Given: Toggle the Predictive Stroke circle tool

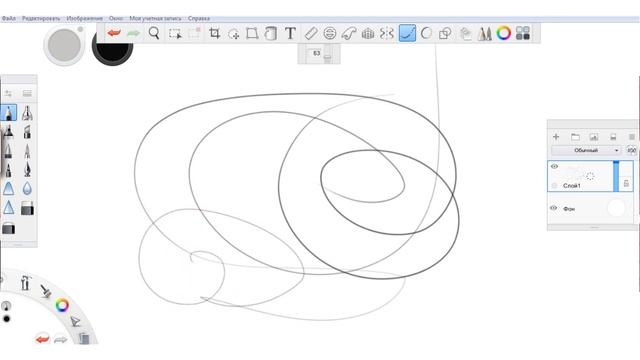Looking at the screenshot, I should point(426,33).
